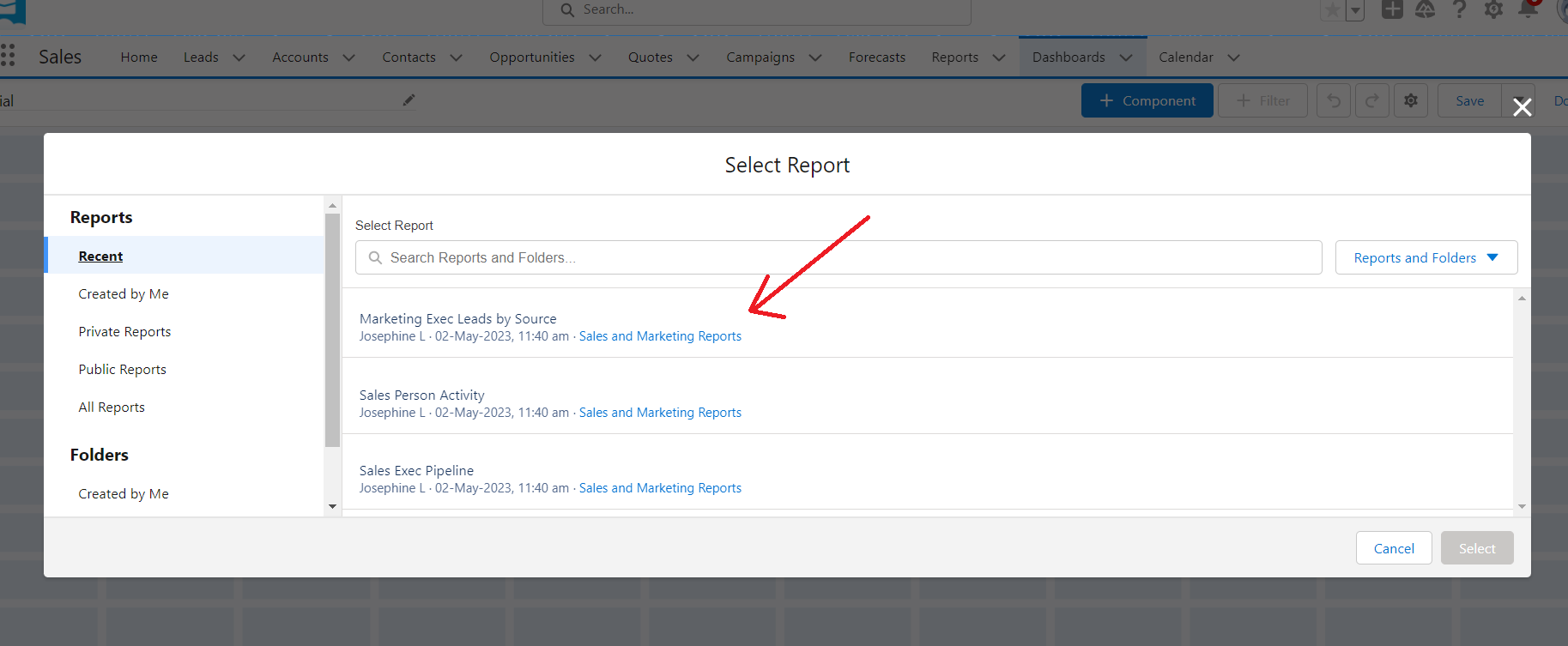The width and height of the screenshot is (1568, 646).
Task: Expand the Opportunities tab chevron
Action: 595,57
